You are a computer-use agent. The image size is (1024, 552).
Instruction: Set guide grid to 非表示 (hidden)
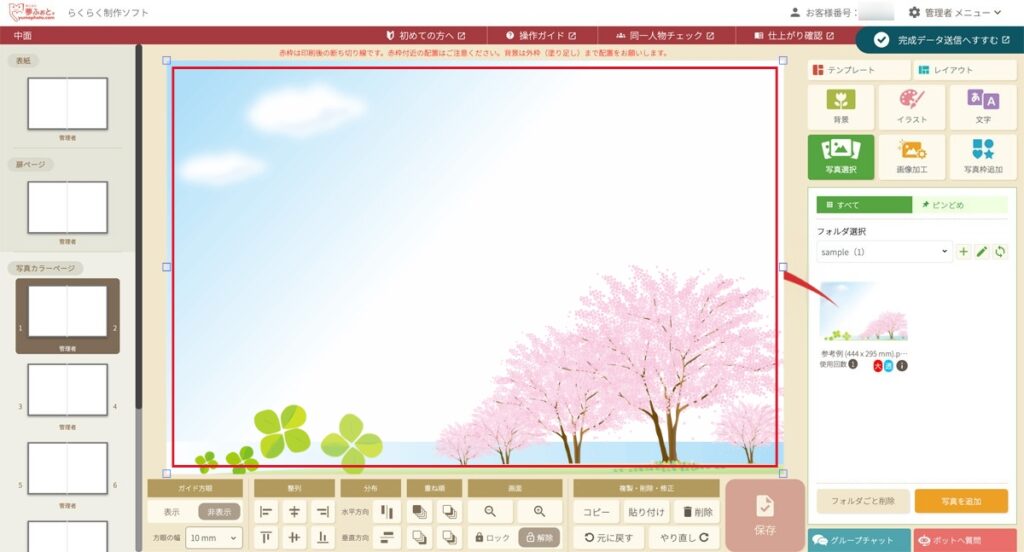[x=218, y=511]
